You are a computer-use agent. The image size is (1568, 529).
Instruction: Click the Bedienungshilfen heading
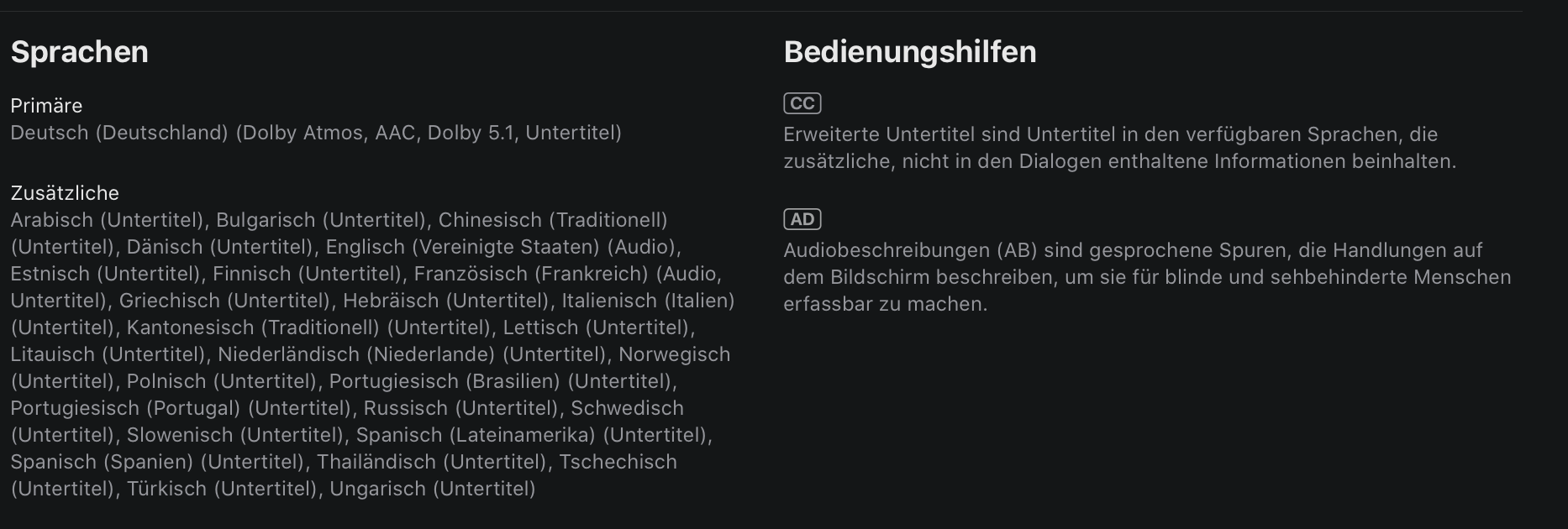(909, 52)
